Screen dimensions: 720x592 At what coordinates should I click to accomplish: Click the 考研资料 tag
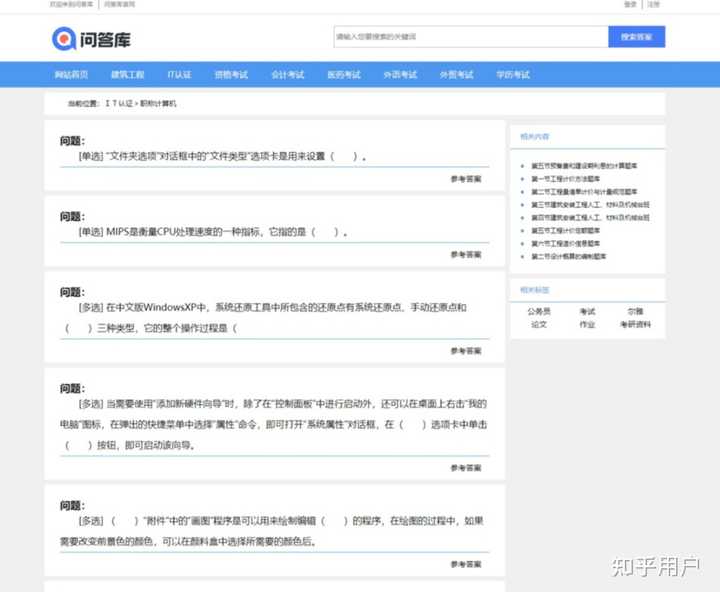[x=636, y=324]
